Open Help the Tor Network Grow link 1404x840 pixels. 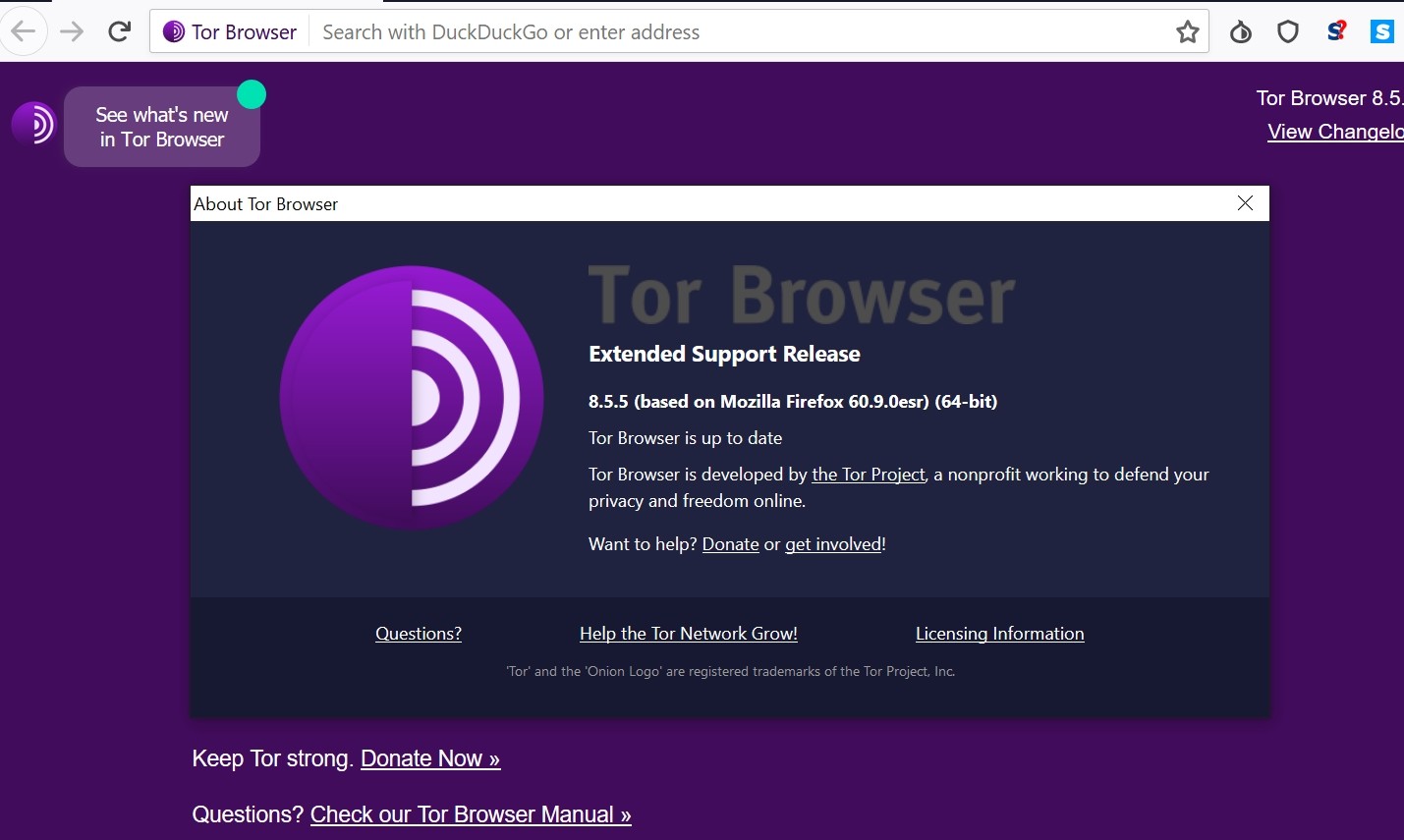(x=689, y=634)
